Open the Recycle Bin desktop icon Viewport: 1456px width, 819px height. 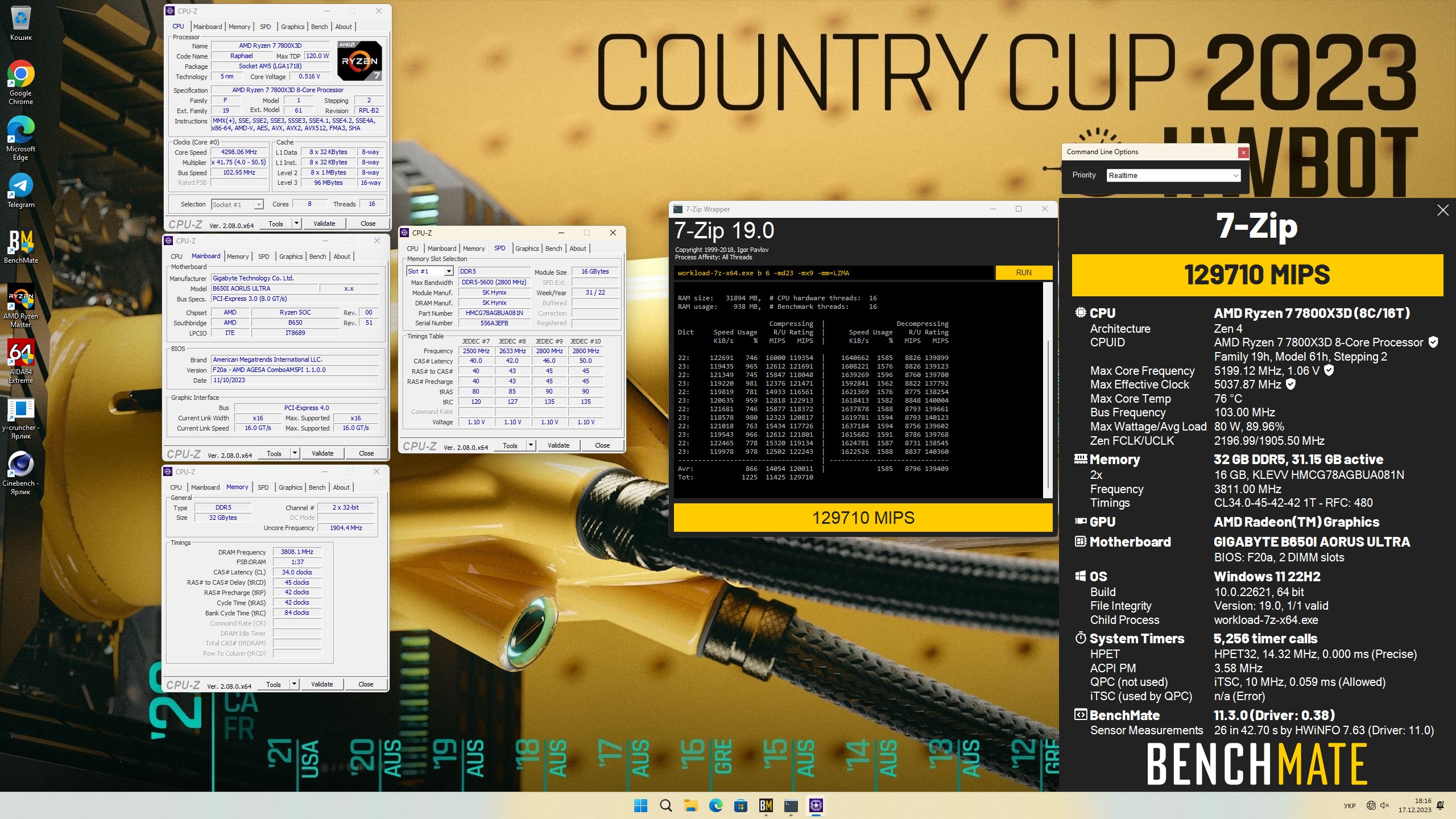pos(21,24)
